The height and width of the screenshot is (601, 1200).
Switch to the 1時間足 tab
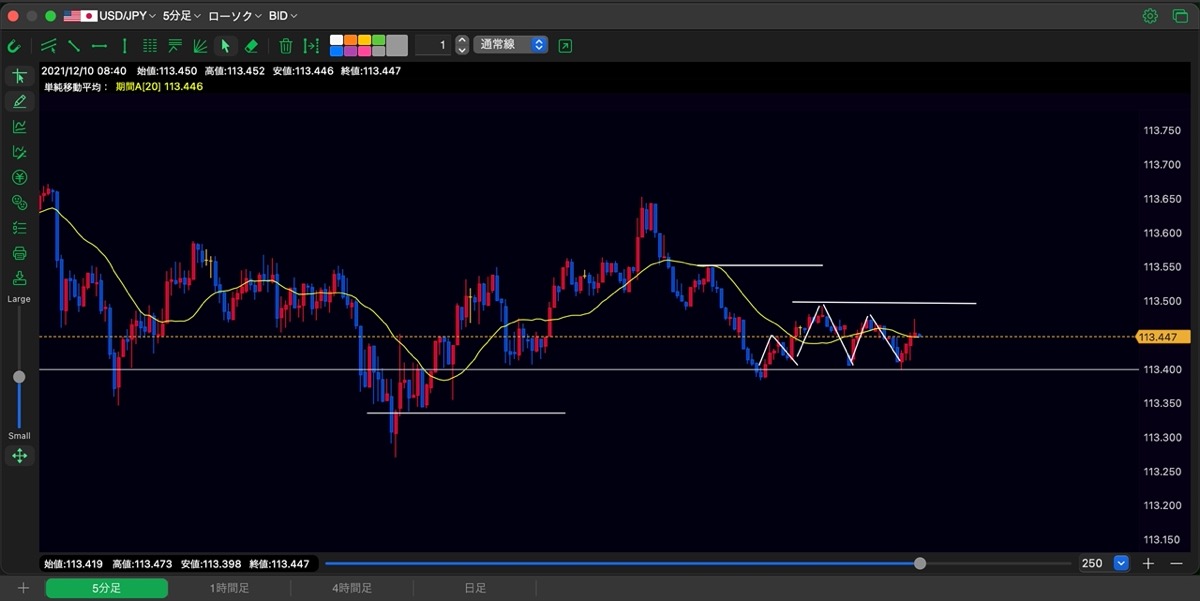coord(229,588)
